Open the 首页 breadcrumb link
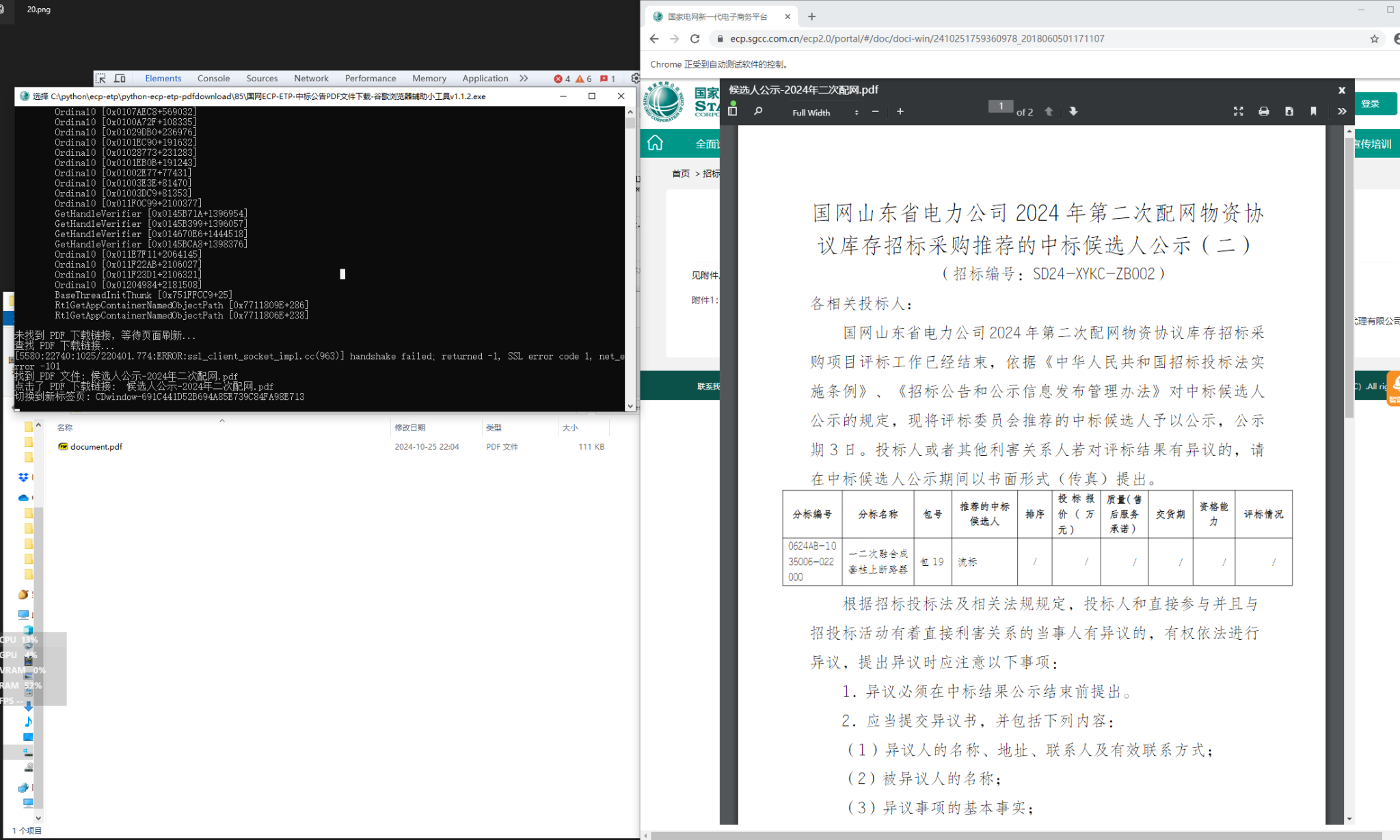Screen dimensions: 1400x840 (x=680, y=173)
